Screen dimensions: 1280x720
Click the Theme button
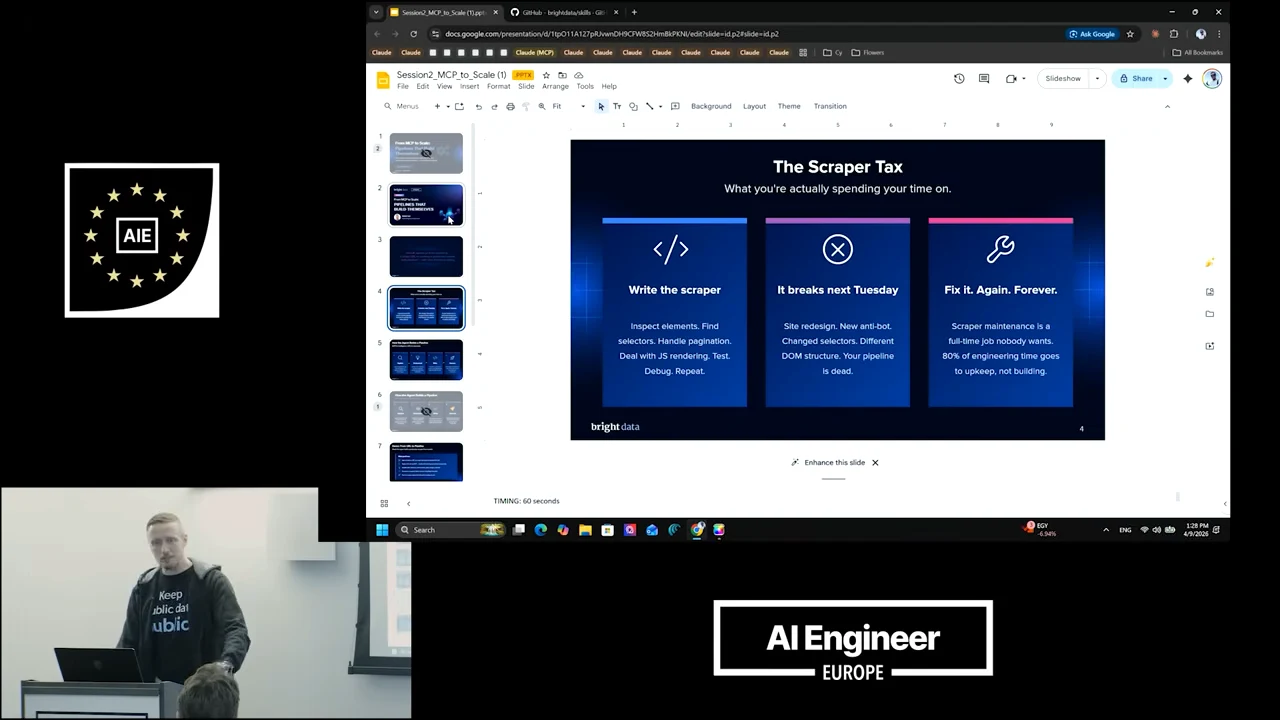(789, 106)
